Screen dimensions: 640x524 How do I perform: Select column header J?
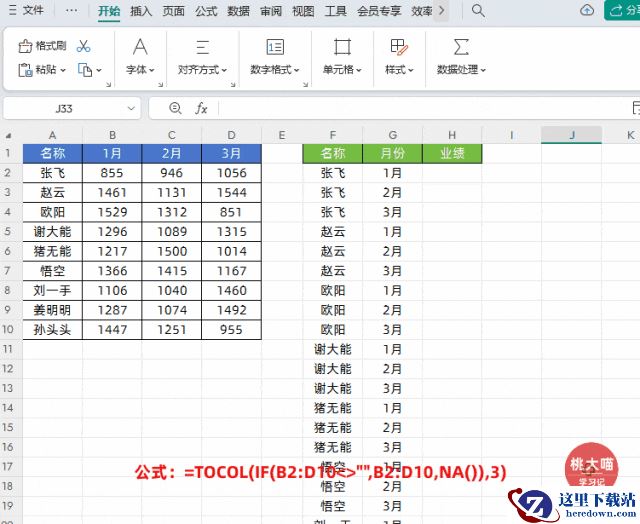point(571,134)
